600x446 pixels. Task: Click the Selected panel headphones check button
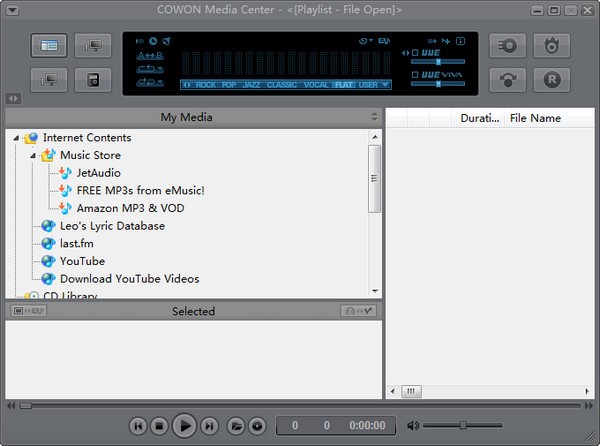pyautogui.click(x=359, y=311)
